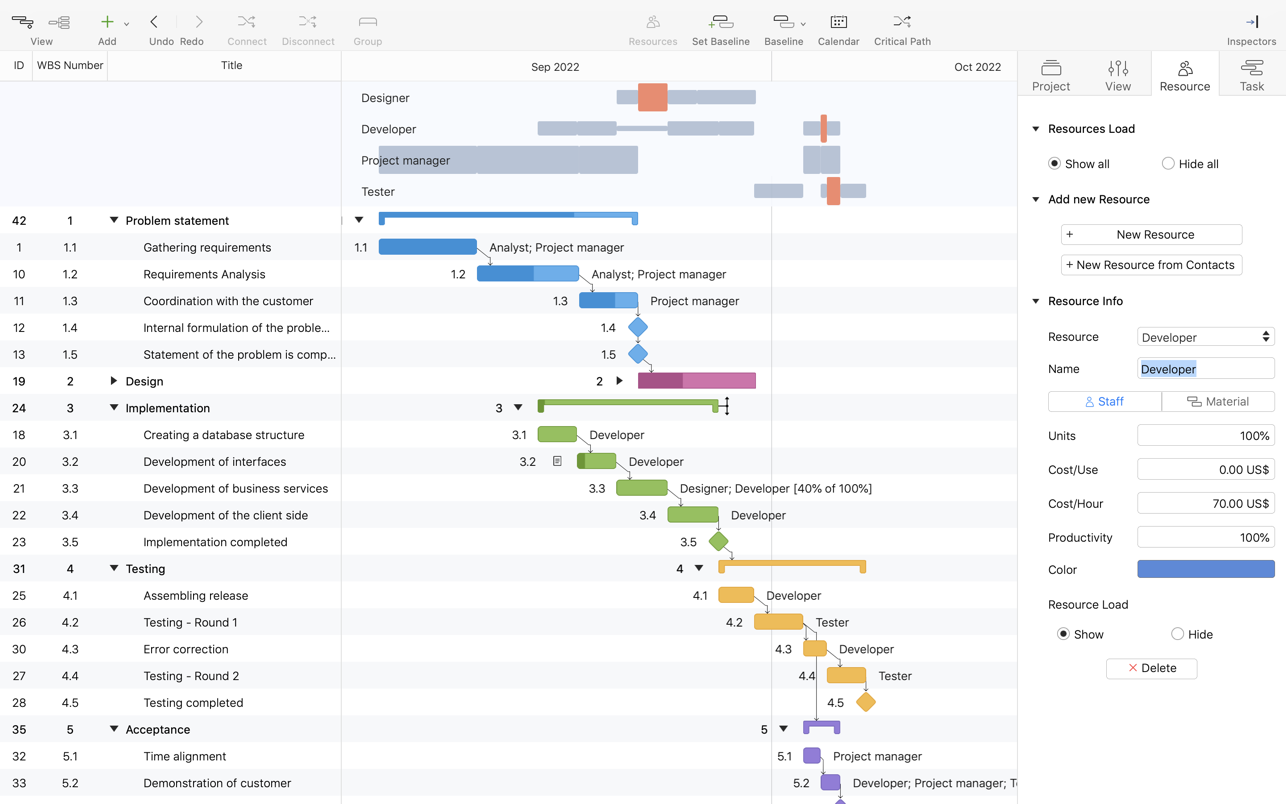Screen dimensions: 1286x804
Task: Delete the Developer resource
Action: pos(1151,668)
